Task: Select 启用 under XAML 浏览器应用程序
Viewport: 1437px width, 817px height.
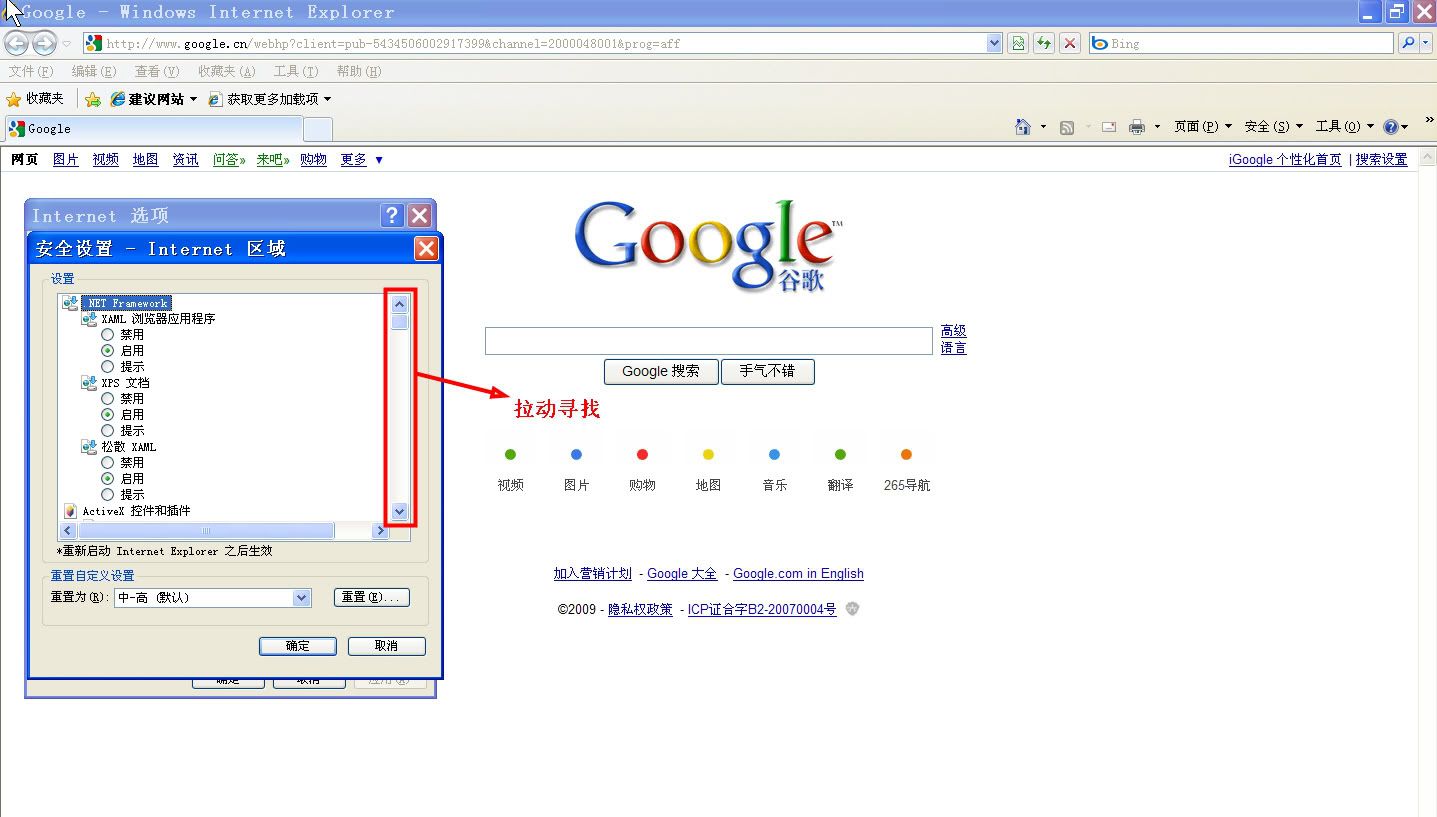Action: [107, 350]
